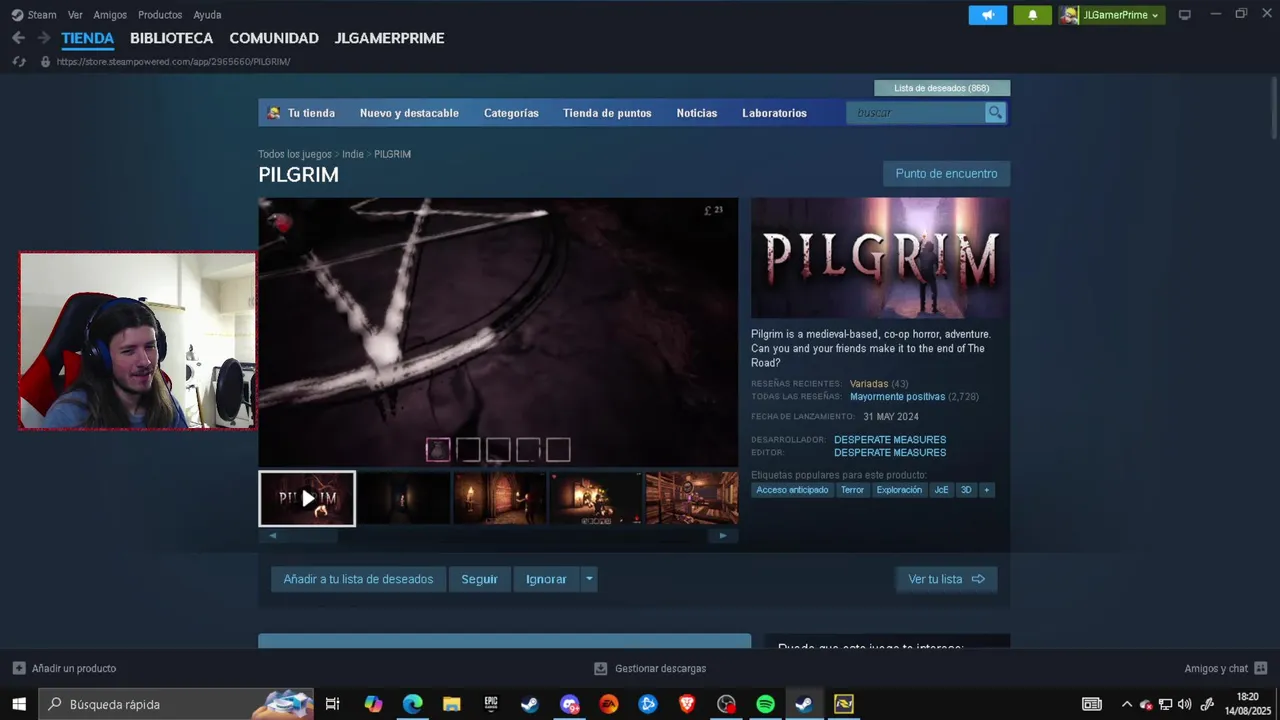Click Mayormente positivas review summary
This screenshot has width=1280, height=720.
[x=897, y=397]
